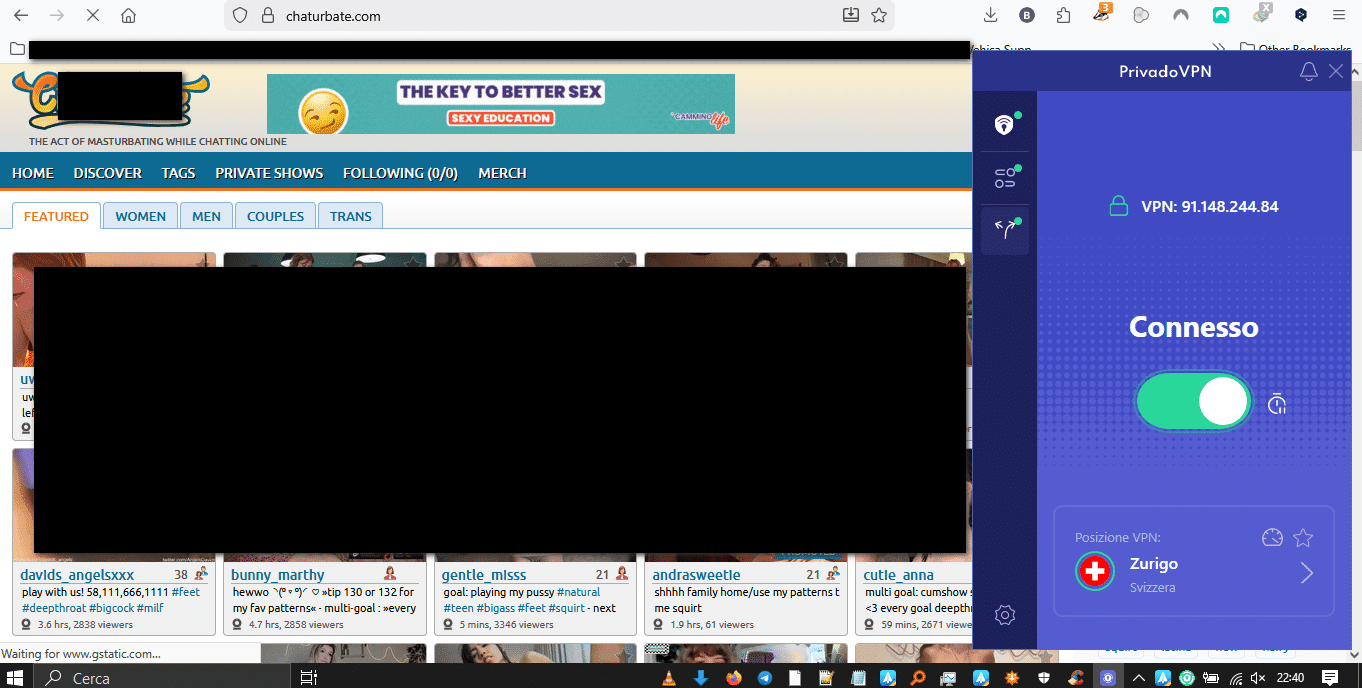This screenshot has width=1362, height=688.
Task: Open the Firefox extensions puzzle icon
Action: coord(1063,15)
